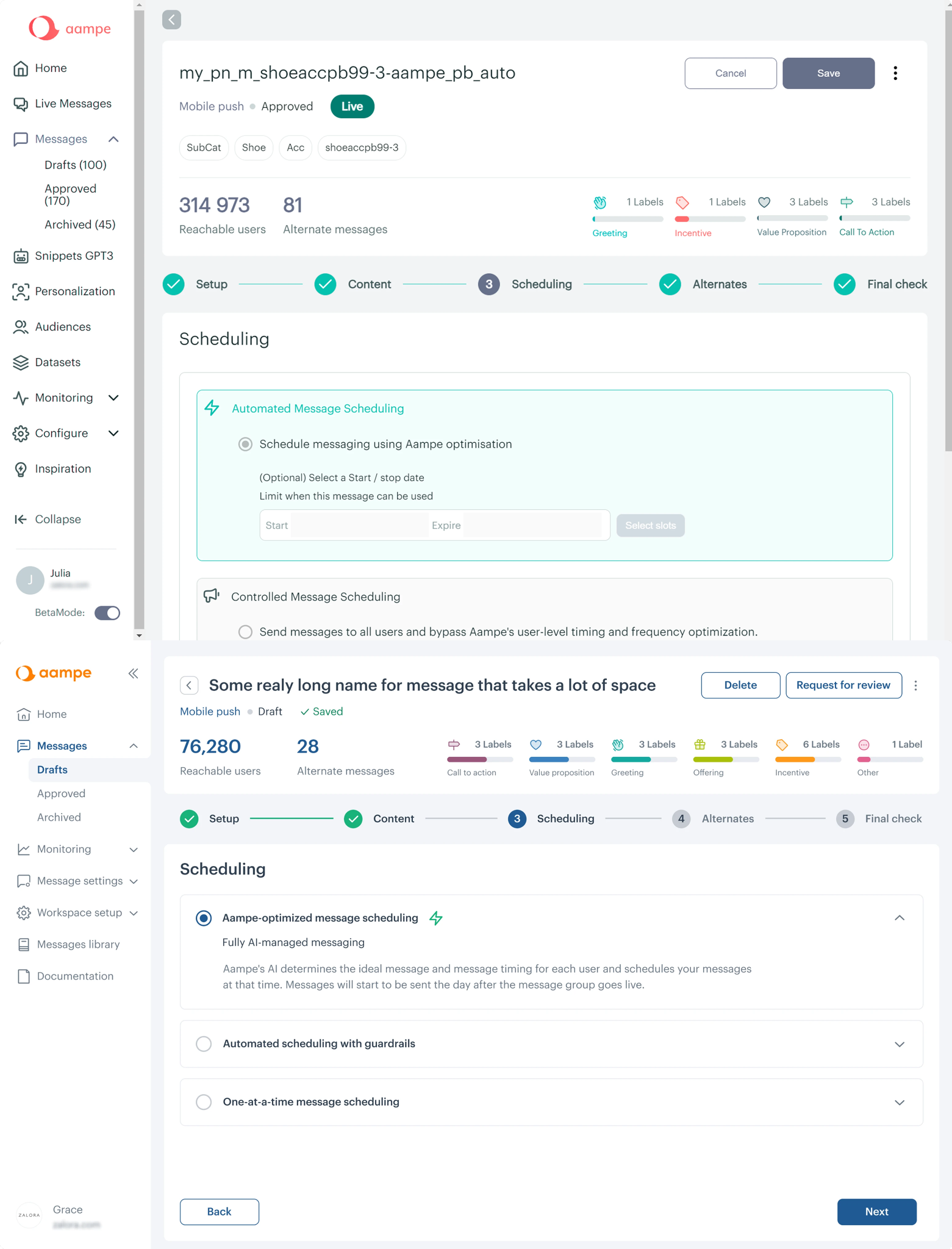The height and width of the screenshot is (1249, 952).
Task: Open Approved (170) in top sidebar
Action: pos(70,195)
